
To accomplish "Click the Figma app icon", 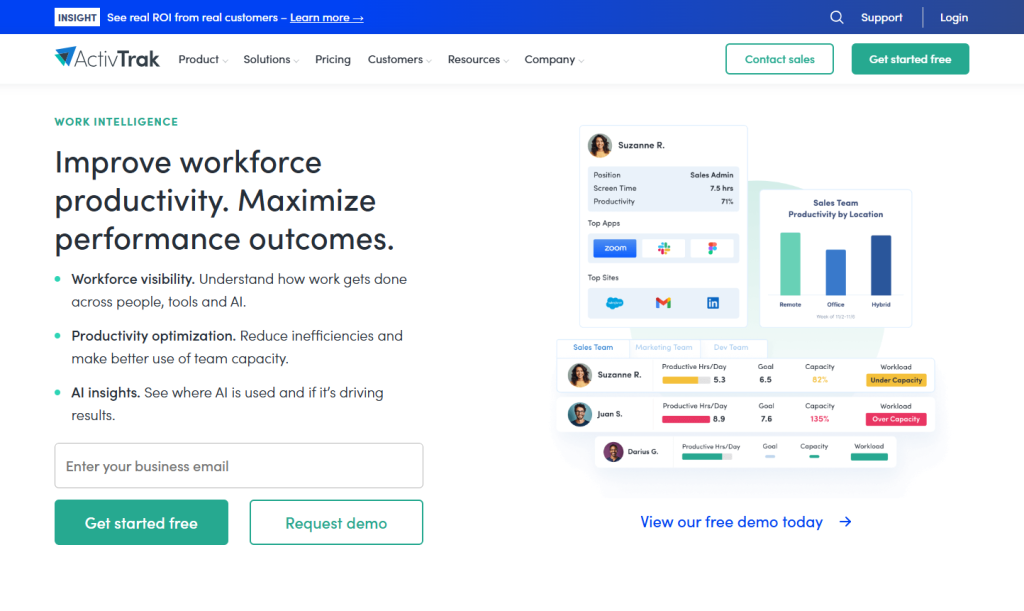I will click(x=712, y=248).
